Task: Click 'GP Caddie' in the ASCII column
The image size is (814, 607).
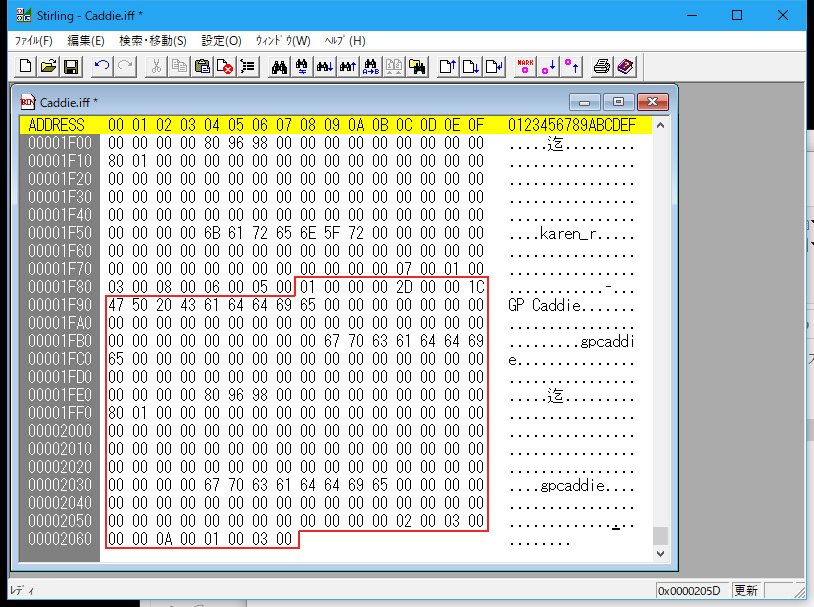Action: [544, 305]
